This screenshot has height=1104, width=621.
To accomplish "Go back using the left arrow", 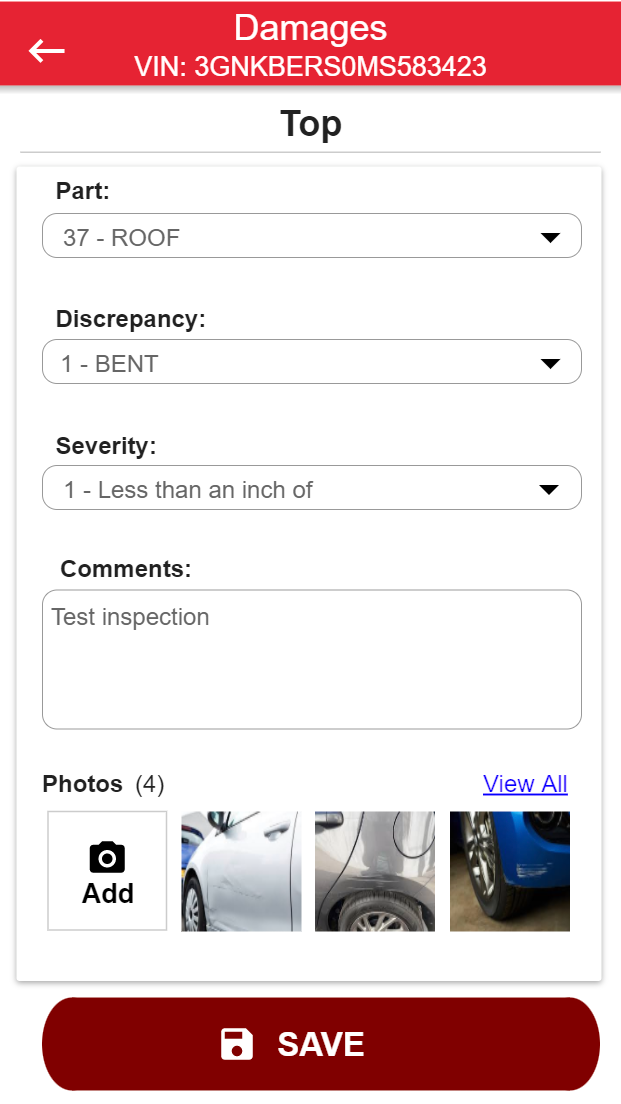I will click(x=47, y=50).
